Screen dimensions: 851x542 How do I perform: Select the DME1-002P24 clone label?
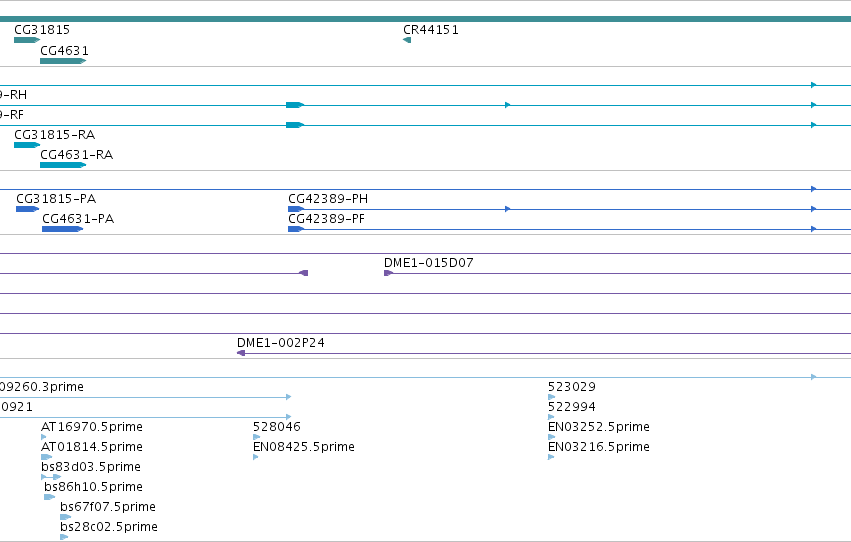[x=281, y=343]
